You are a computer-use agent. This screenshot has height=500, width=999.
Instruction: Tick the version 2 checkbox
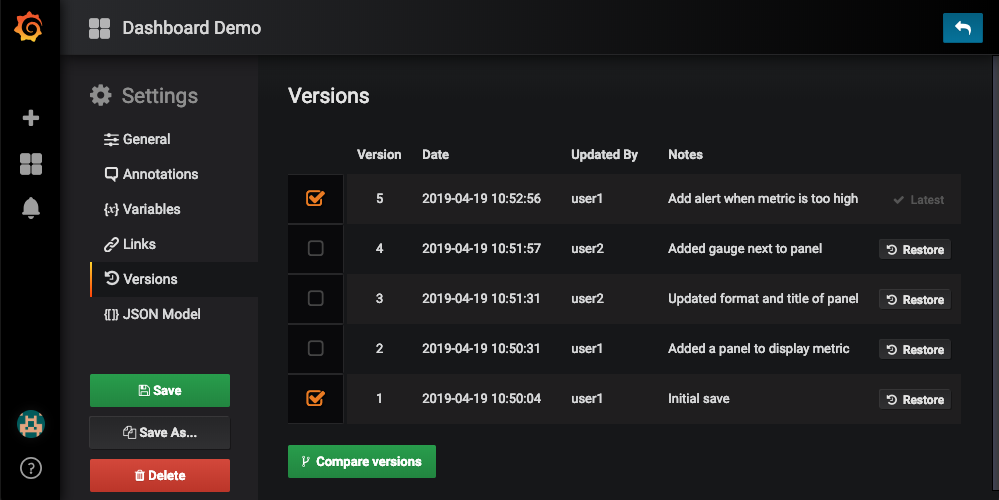[x=315, y=349]
